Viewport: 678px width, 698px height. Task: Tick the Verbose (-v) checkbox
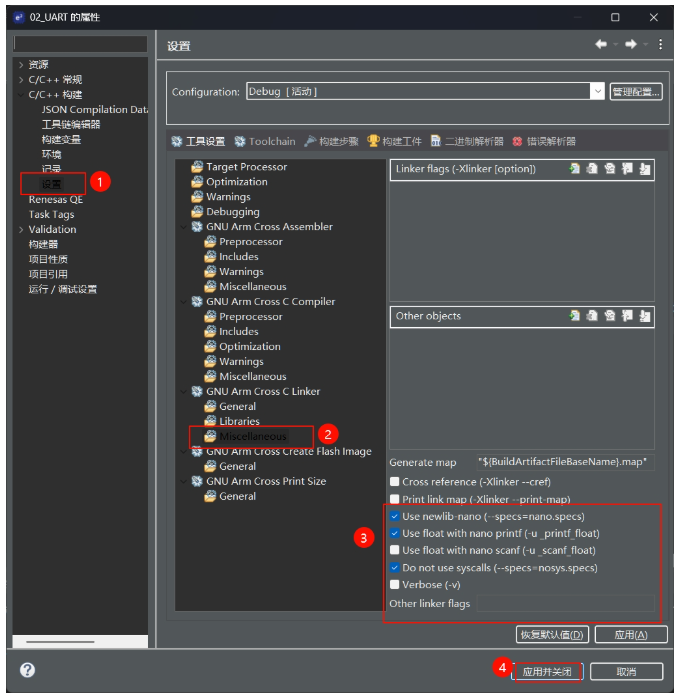tap(394, 584)
